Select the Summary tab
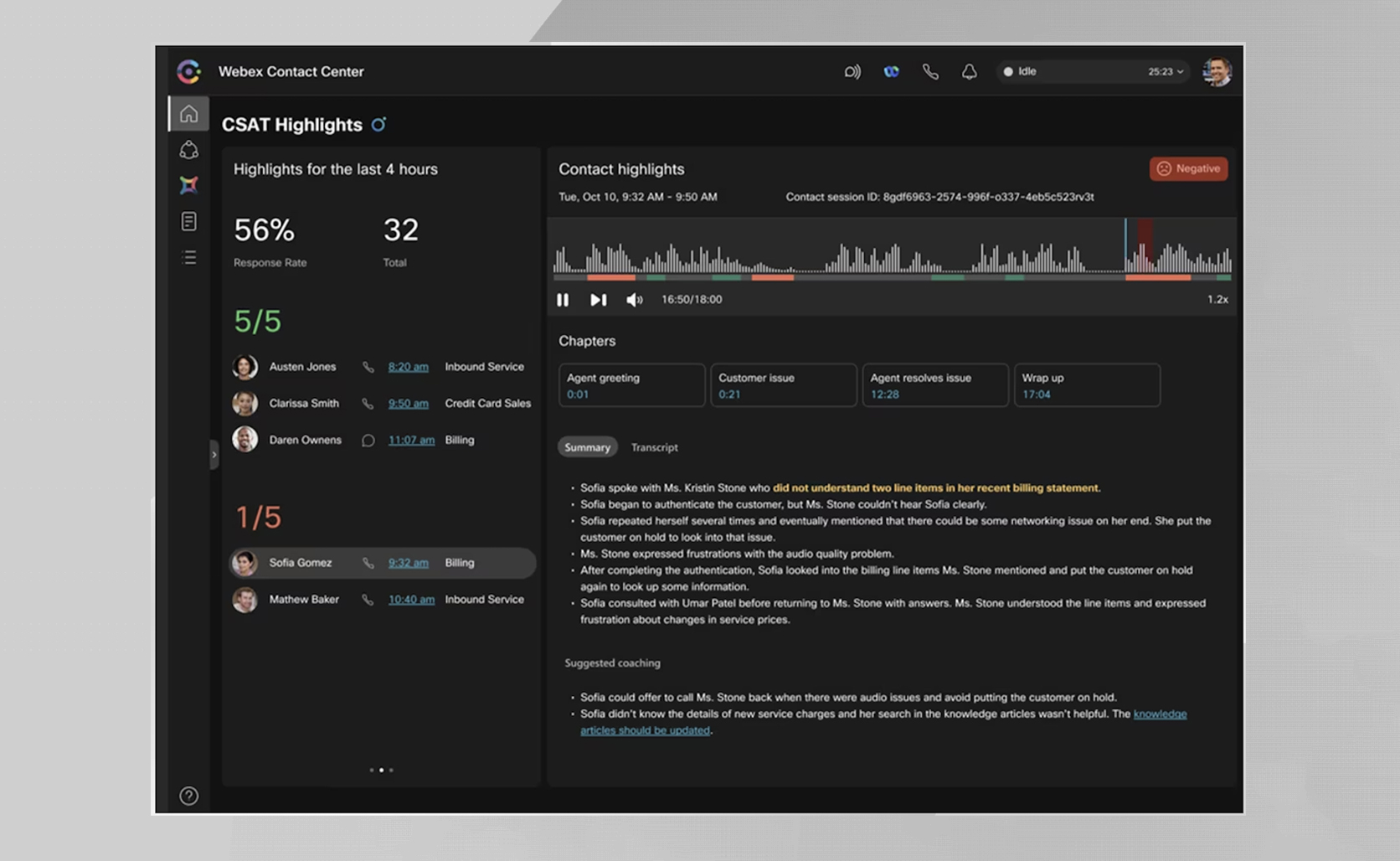 (x=587, y=447)
